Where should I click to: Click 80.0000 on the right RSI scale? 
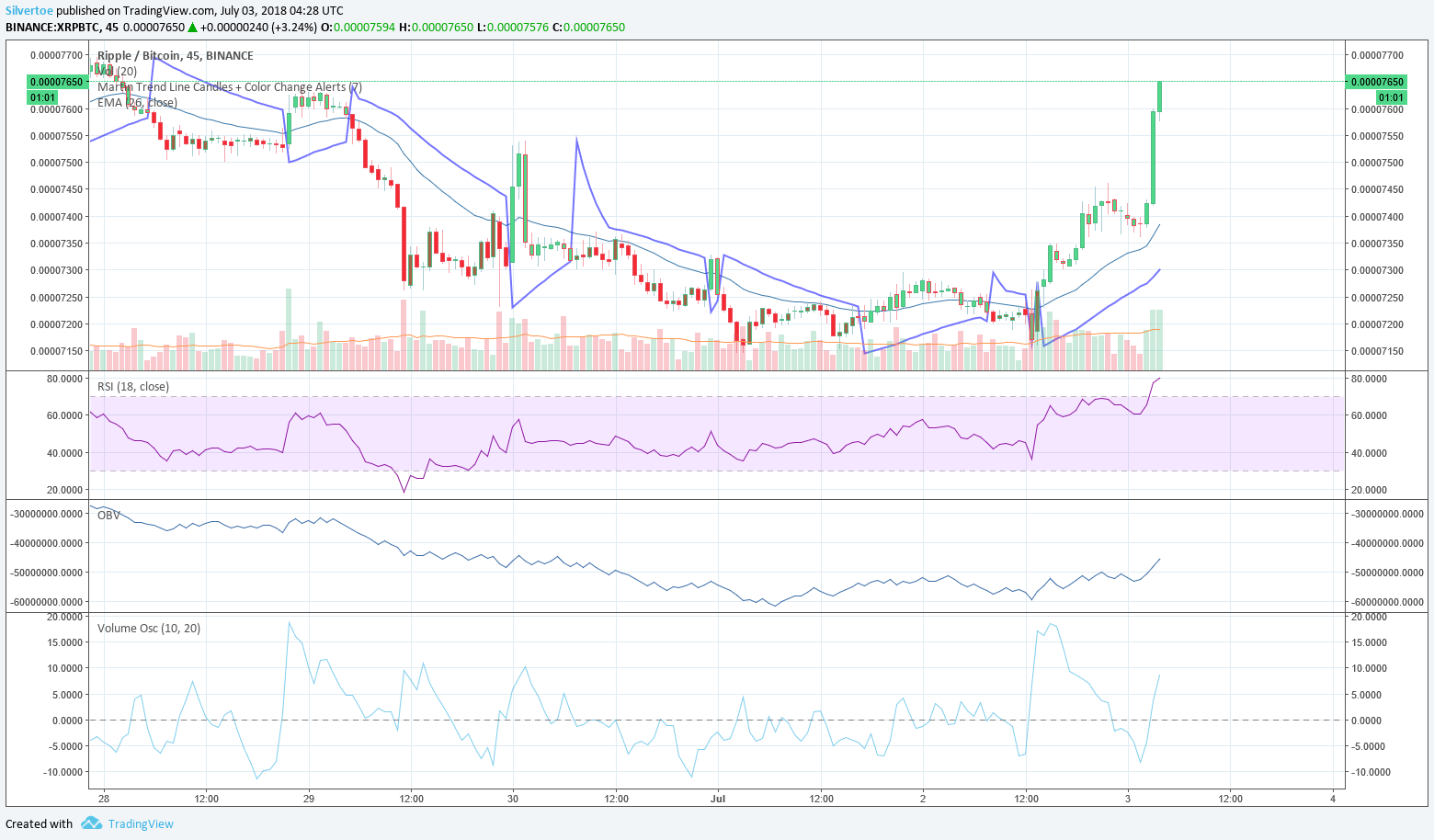1370,380
